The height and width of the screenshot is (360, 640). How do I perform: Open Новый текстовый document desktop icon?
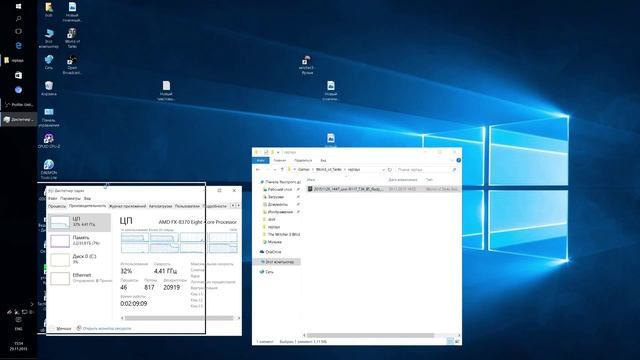click(166, 91)
